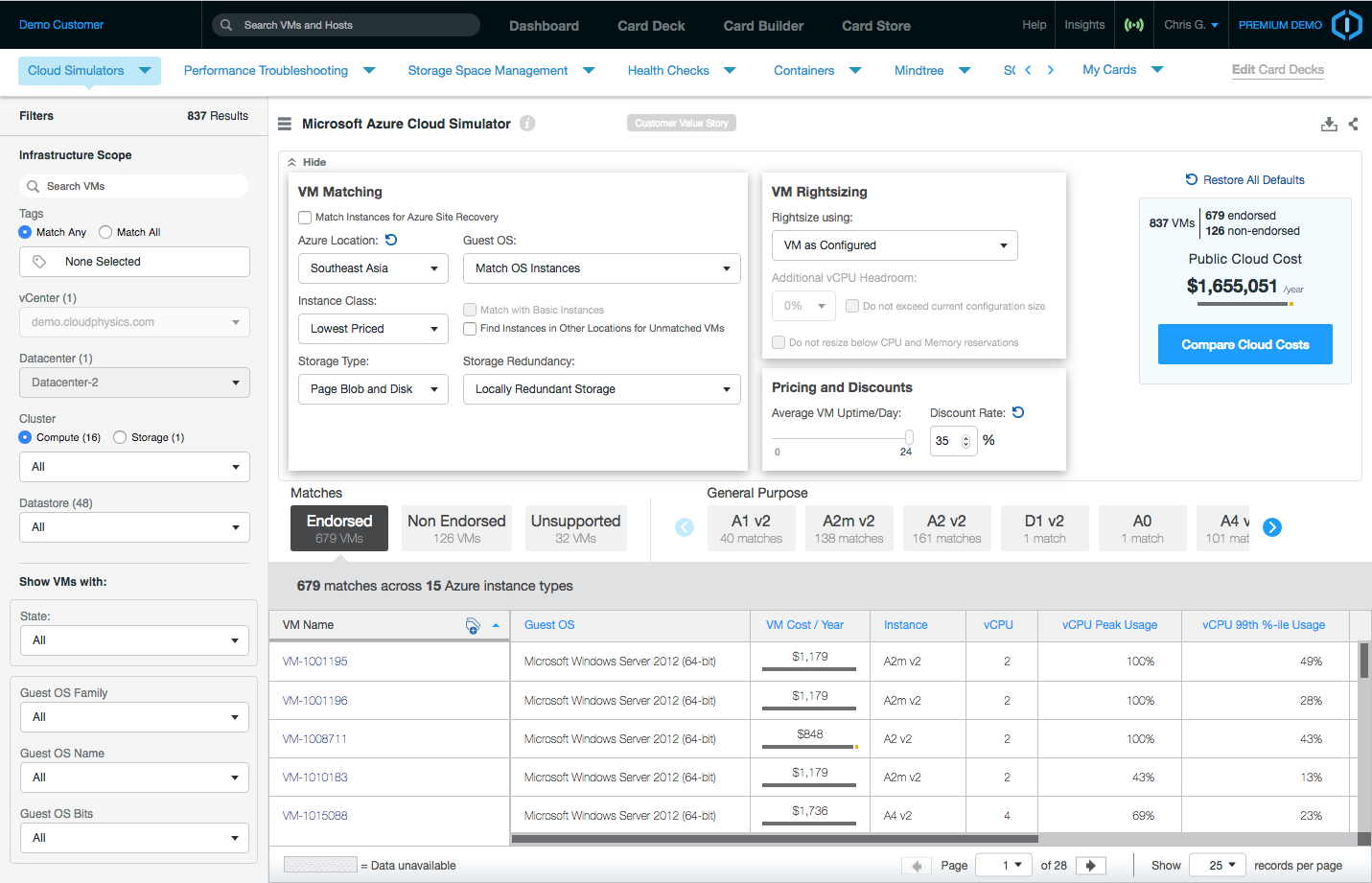Image resolution: width=1372 pixels, height=883 pixels.
Task: Reset Discount Rate to default
Action: [x=1018, y=412]
